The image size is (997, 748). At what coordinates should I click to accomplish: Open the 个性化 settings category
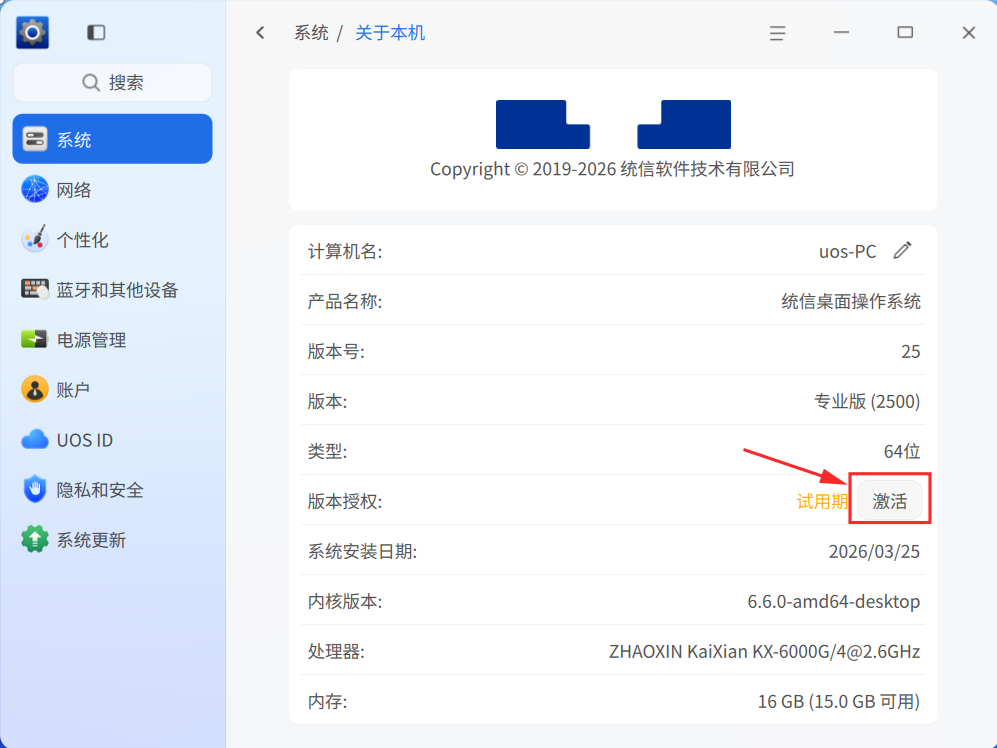[113, 240]
